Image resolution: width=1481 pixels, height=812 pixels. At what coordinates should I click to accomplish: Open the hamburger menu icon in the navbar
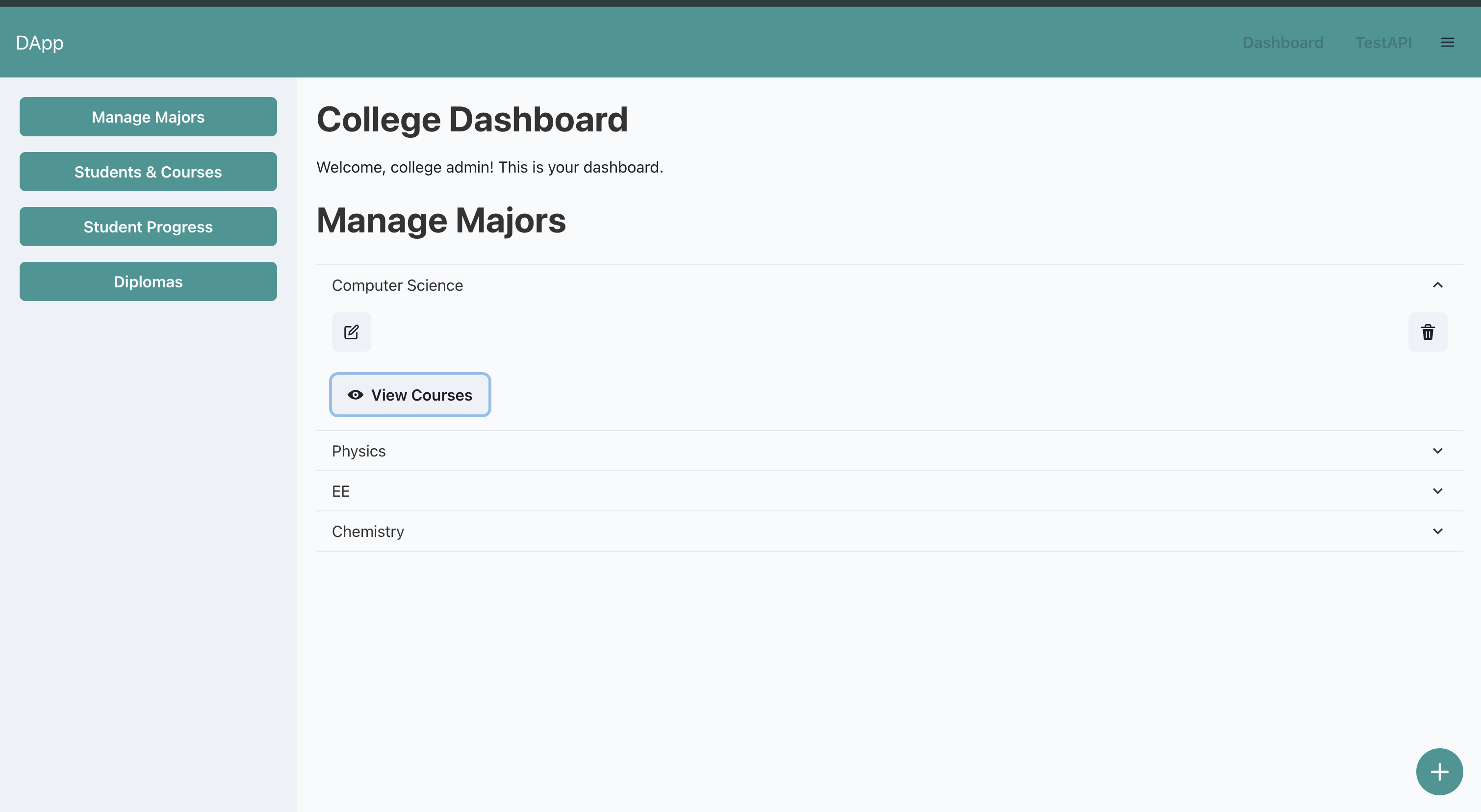[1447, 43]
